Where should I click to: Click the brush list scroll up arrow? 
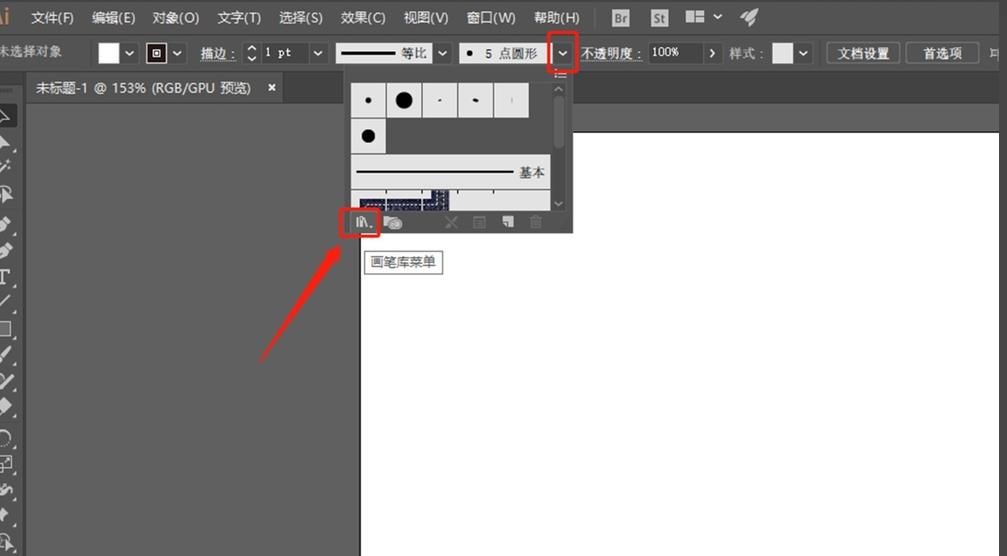coord(558,89)
